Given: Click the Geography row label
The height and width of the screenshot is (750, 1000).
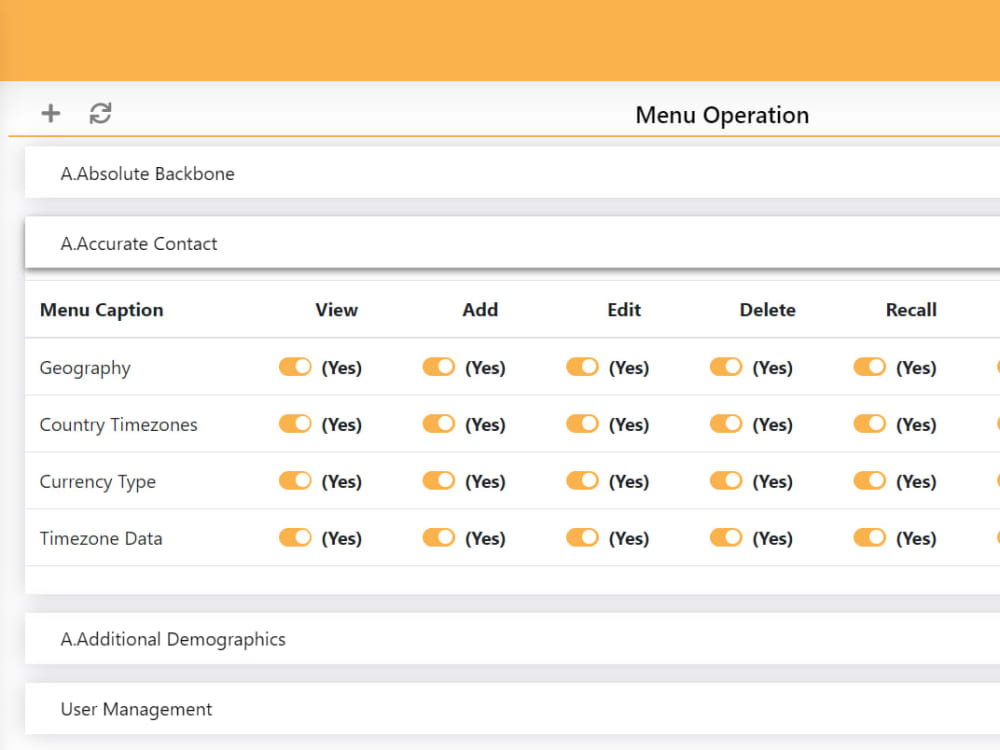Looking at the screenshot, I should (85, 368).
